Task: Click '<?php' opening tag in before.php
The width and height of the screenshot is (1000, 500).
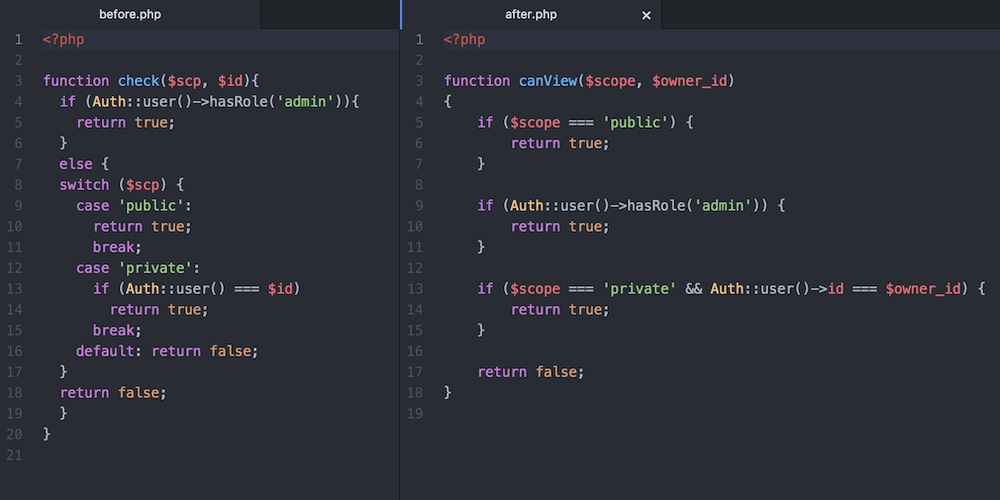Action: [63, 40]
